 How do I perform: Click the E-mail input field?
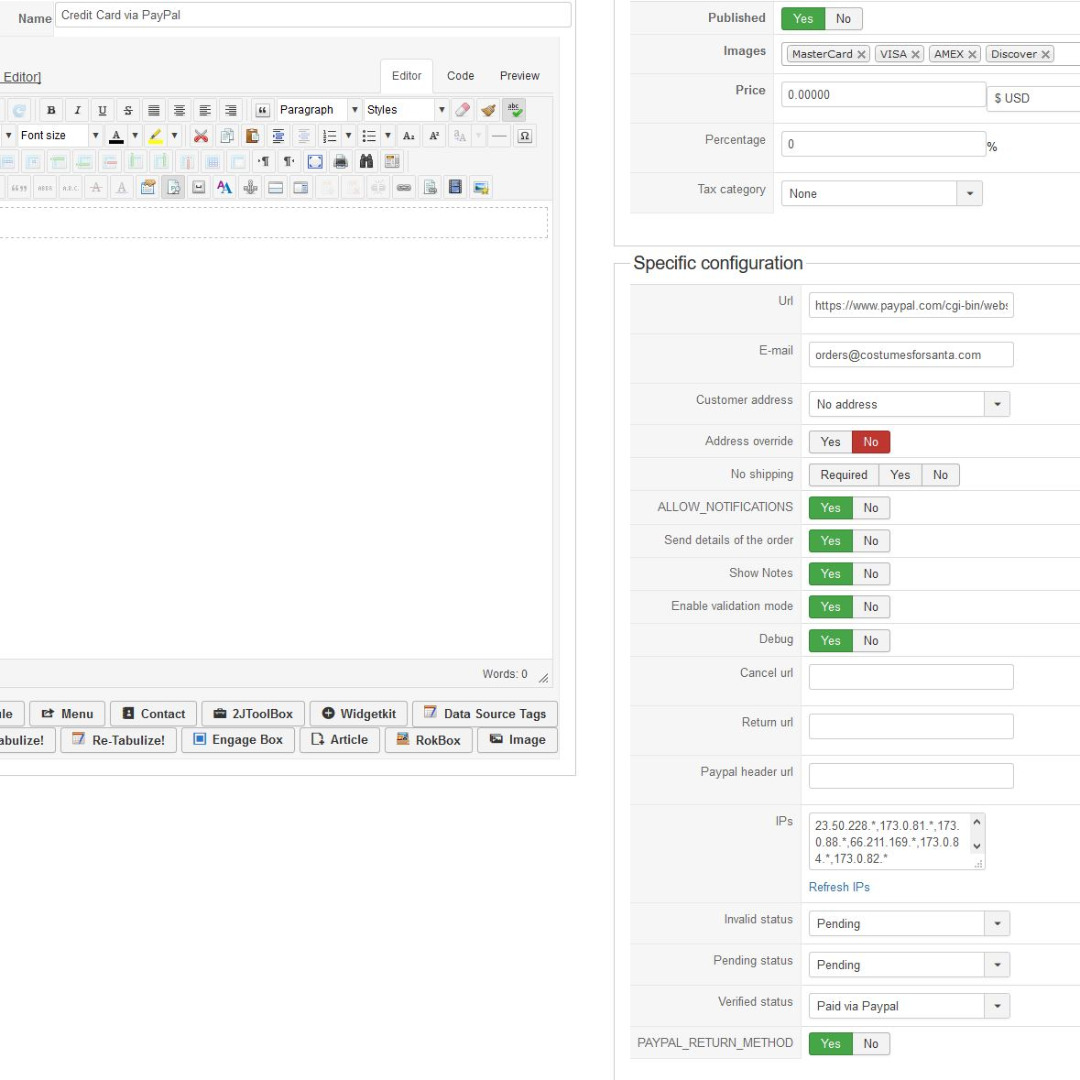coord(911,355)
